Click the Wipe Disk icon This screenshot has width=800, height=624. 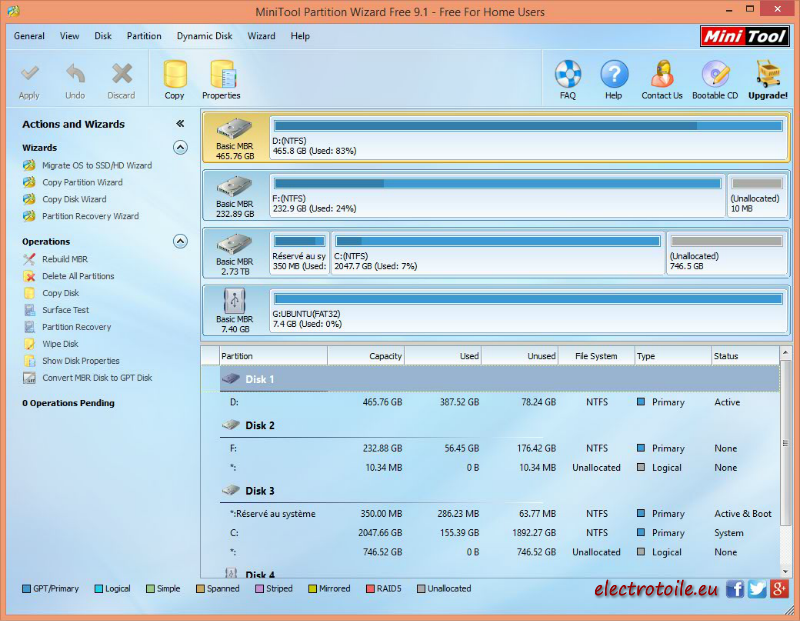pos(30,344)
